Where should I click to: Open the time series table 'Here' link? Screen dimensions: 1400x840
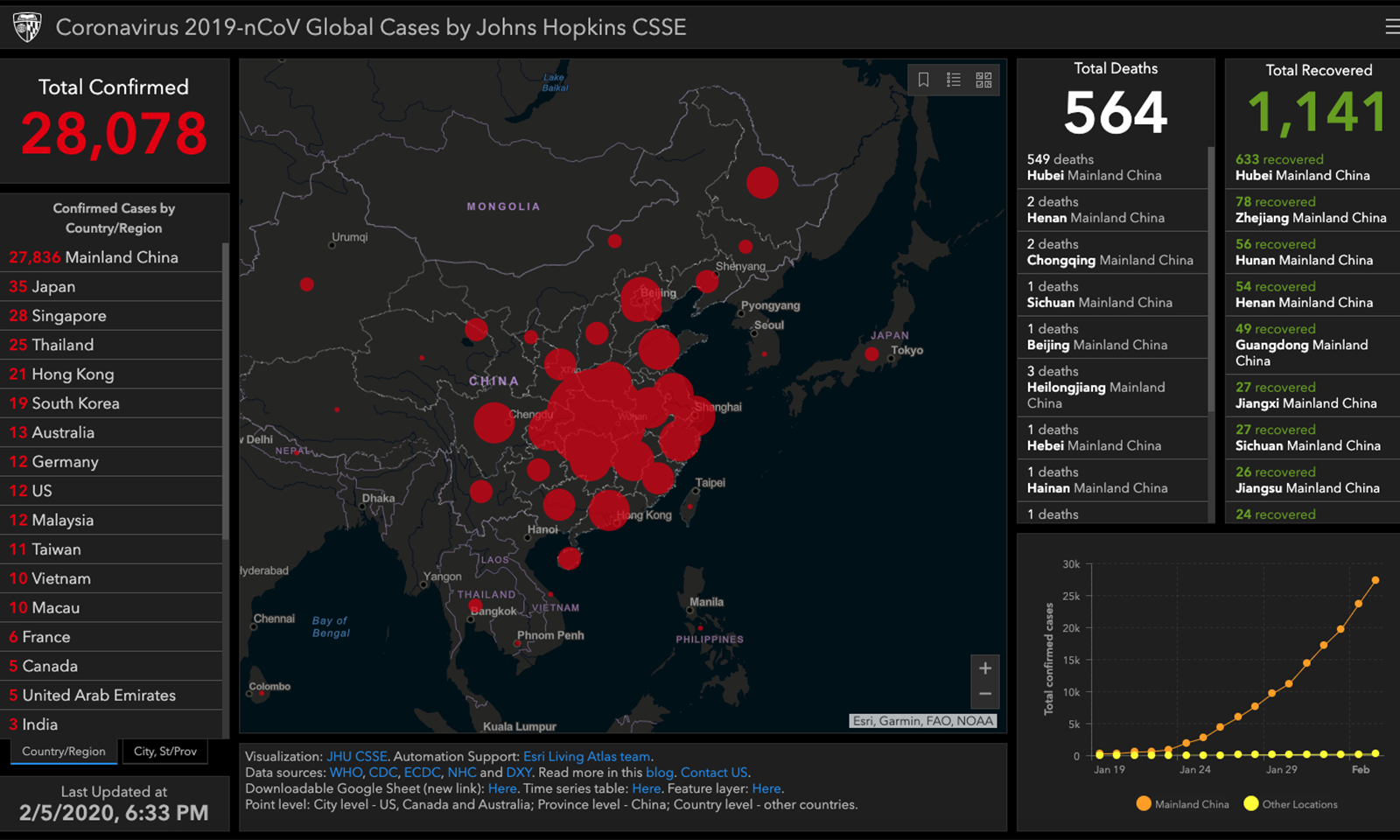point(647,788)
